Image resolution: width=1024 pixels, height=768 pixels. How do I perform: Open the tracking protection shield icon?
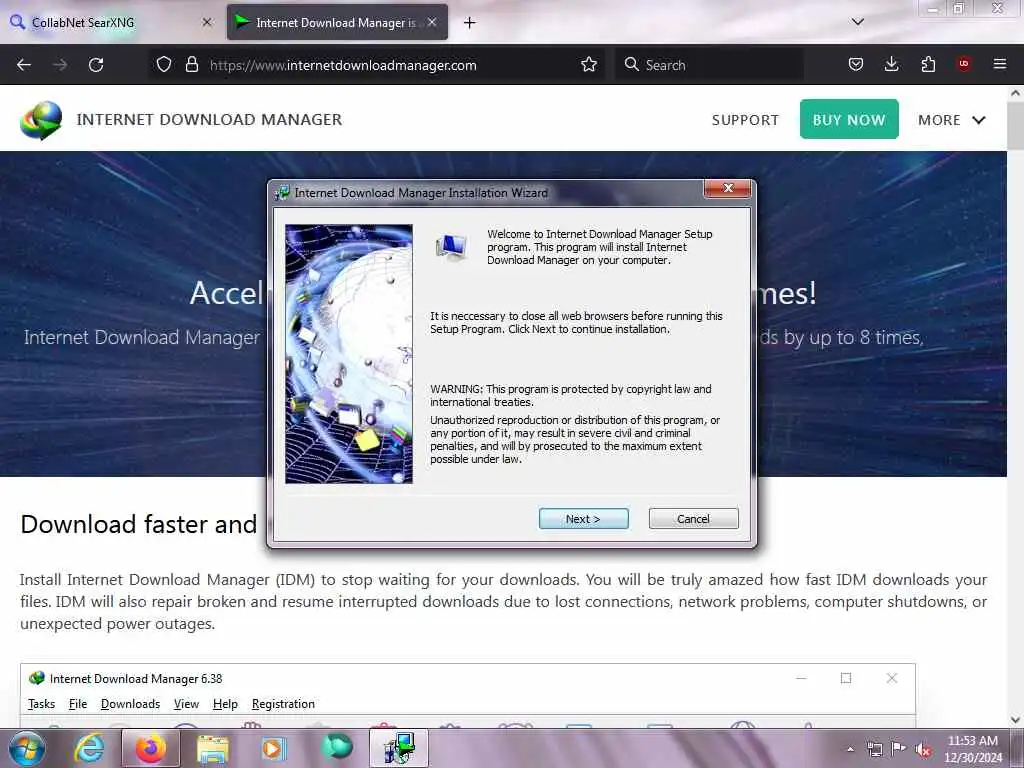[164, 65]
